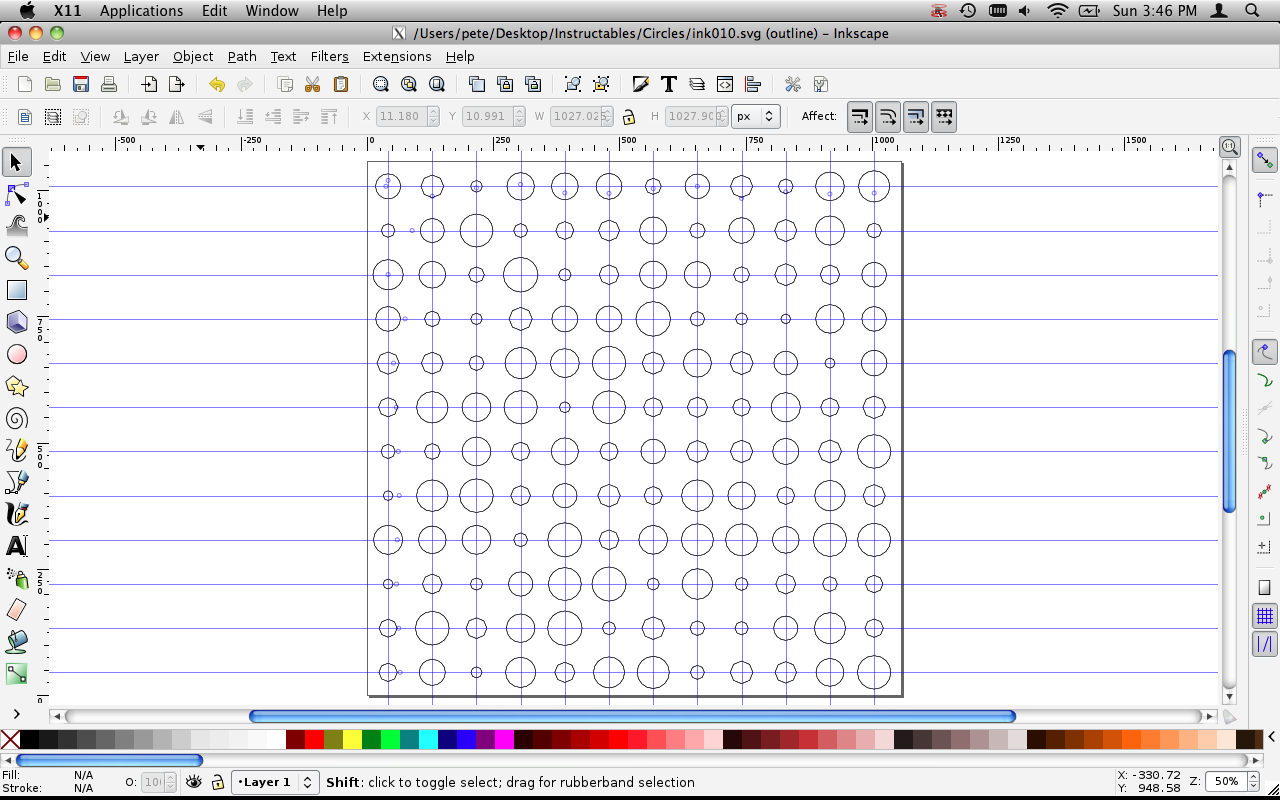Viewport: 1280px width, 800px height.
Task: Select the Spray tool
Action: tap(17, 578)
